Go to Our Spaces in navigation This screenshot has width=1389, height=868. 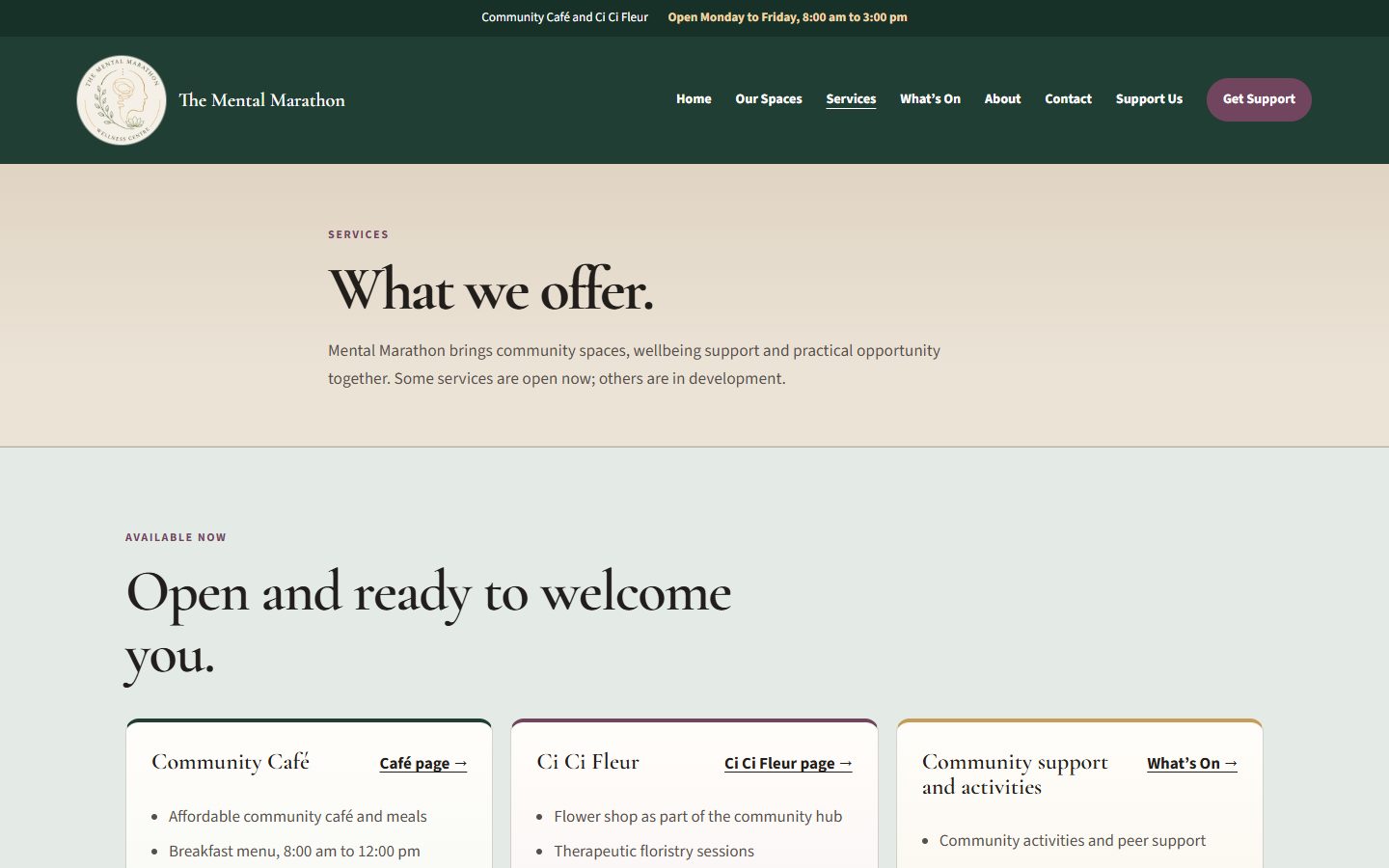coord(769,99)
